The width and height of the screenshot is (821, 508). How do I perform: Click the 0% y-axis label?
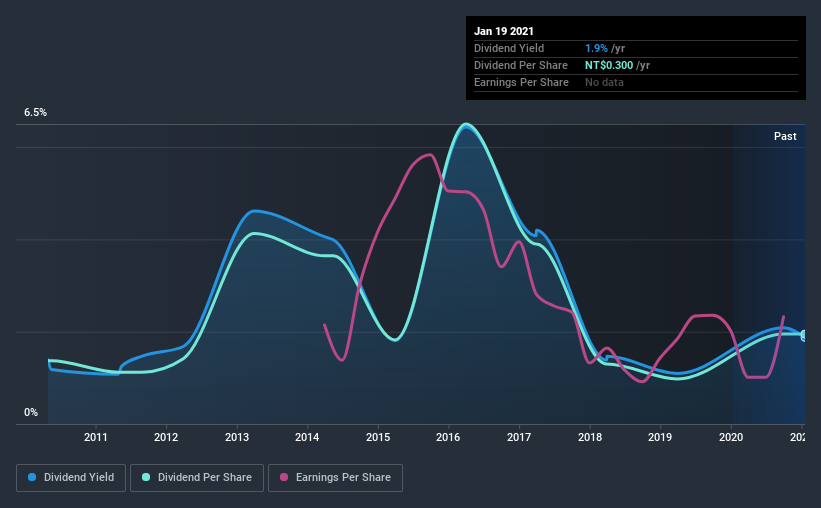pyautogui.click(x=31, y=413)
